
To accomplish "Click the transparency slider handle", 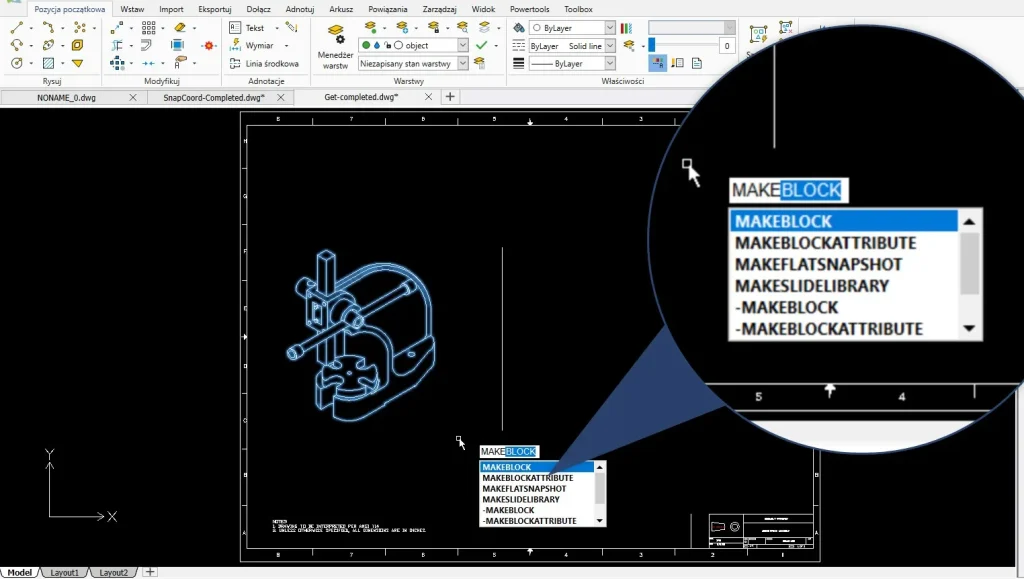I will point(652,46).
